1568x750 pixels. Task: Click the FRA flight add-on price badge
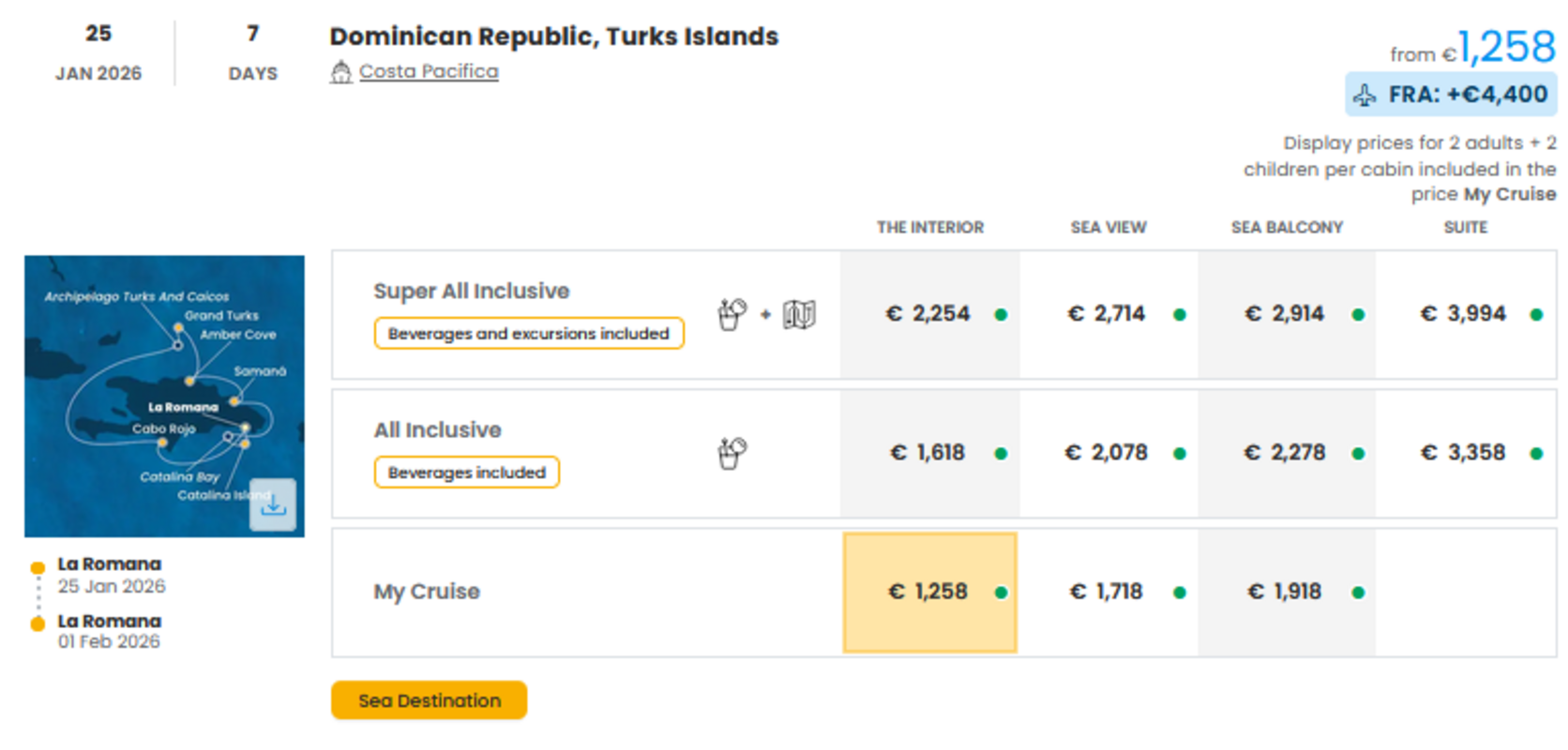pyautogui.click(x=1451, y=95)
